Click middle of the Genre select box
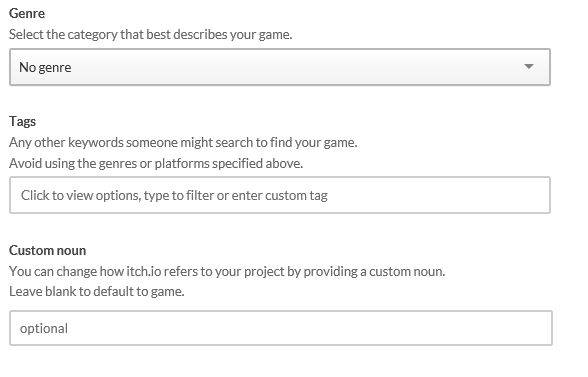 (280, 67)
